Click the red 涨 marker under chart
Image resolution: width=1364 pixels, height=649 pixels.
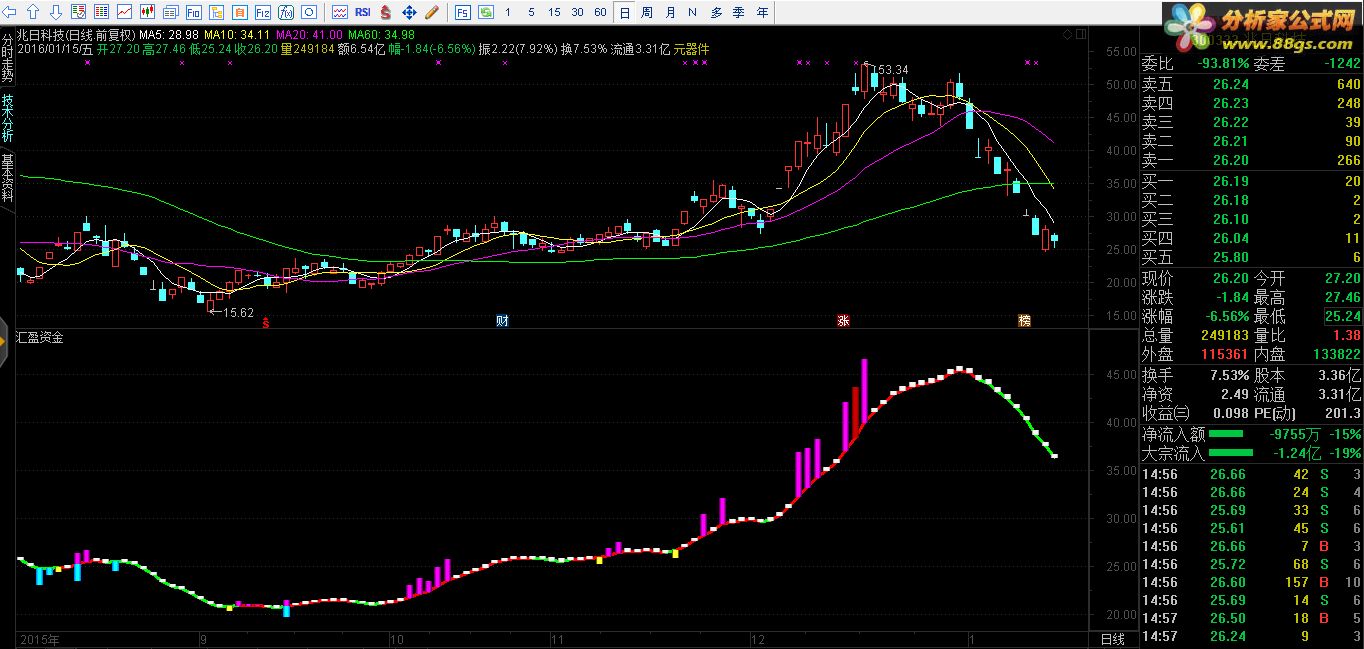(843, 321)
